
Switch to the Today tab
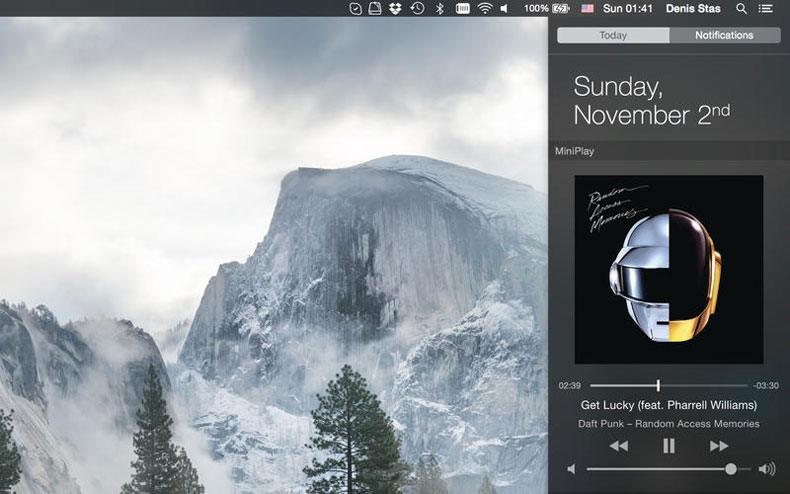pyautogui.click(x=613, y=35)
